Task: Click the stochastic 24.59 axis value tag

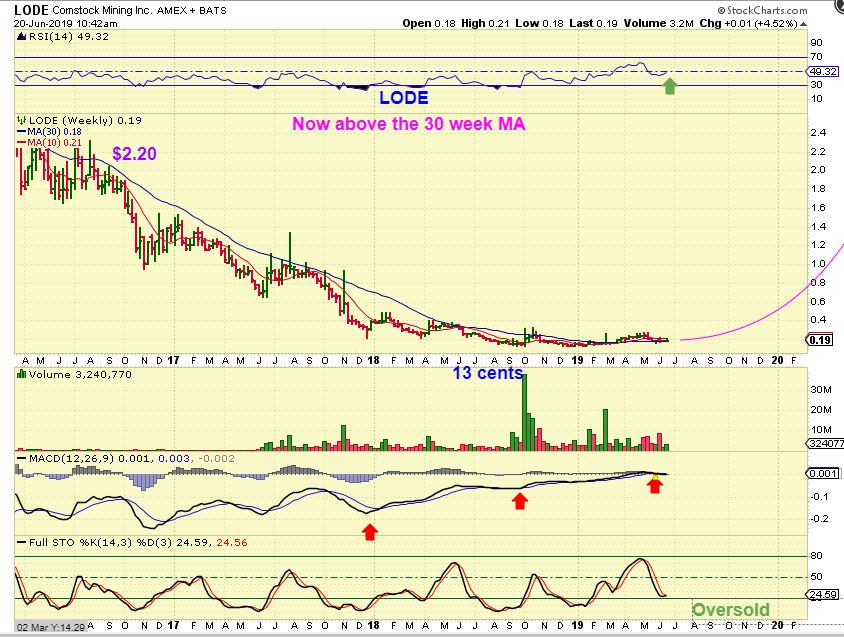Action: (822, 595)
